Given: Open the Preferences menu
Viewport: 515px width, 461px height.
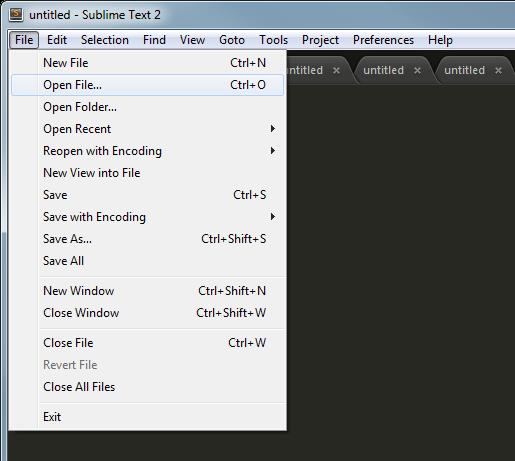Looking at the screenshot, I should coord(383,40).
